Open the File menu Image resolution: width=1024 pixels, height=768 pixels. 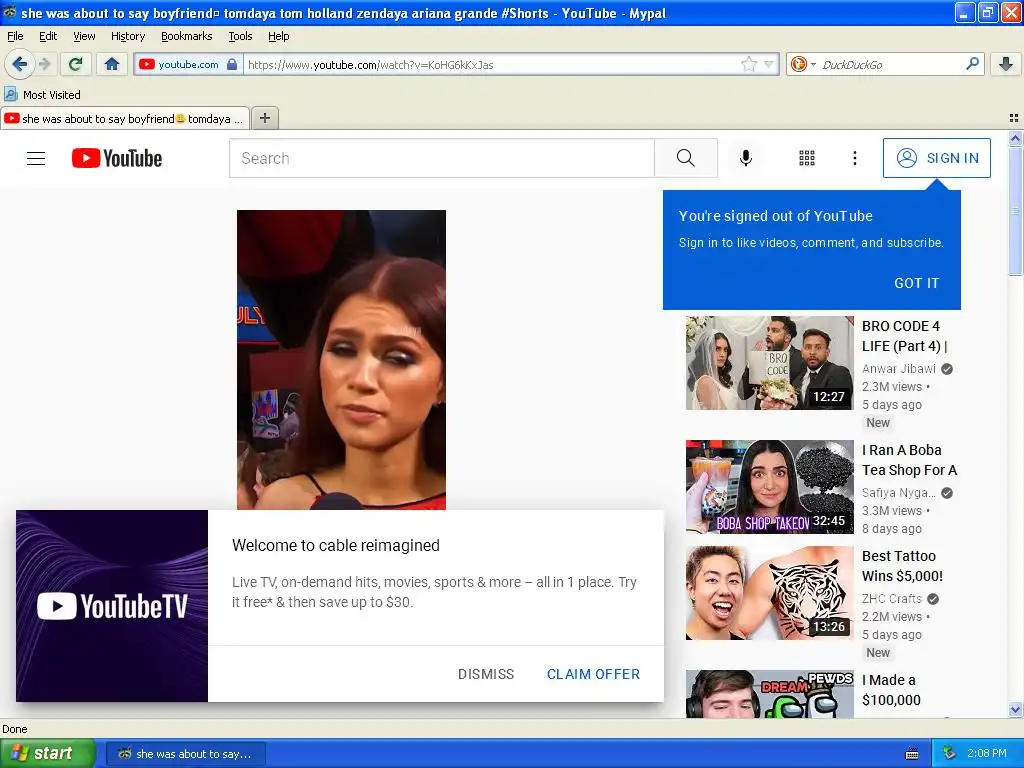tap(15, 36)
